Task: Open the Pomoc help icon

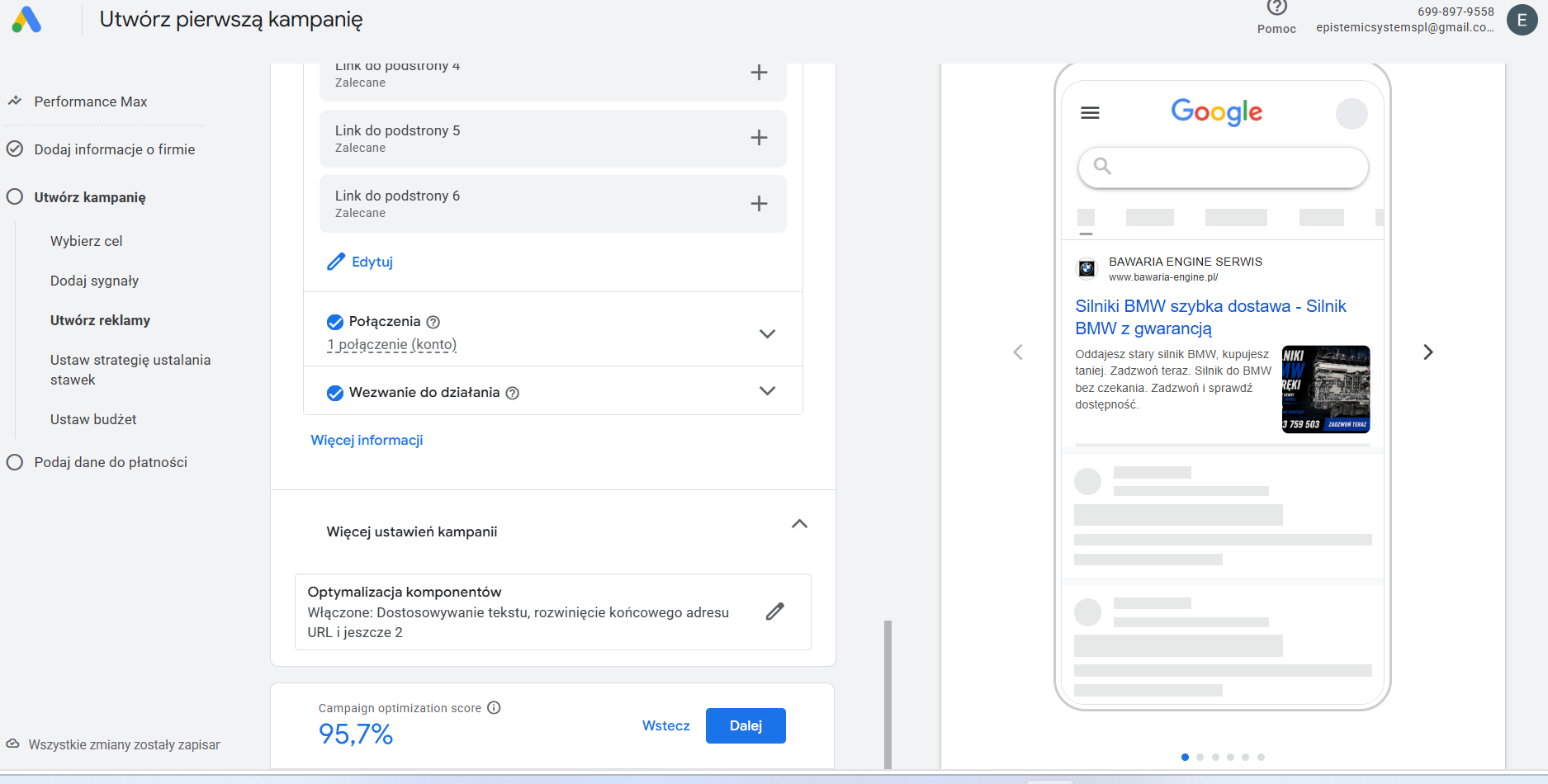Action: click(1276, 7)
